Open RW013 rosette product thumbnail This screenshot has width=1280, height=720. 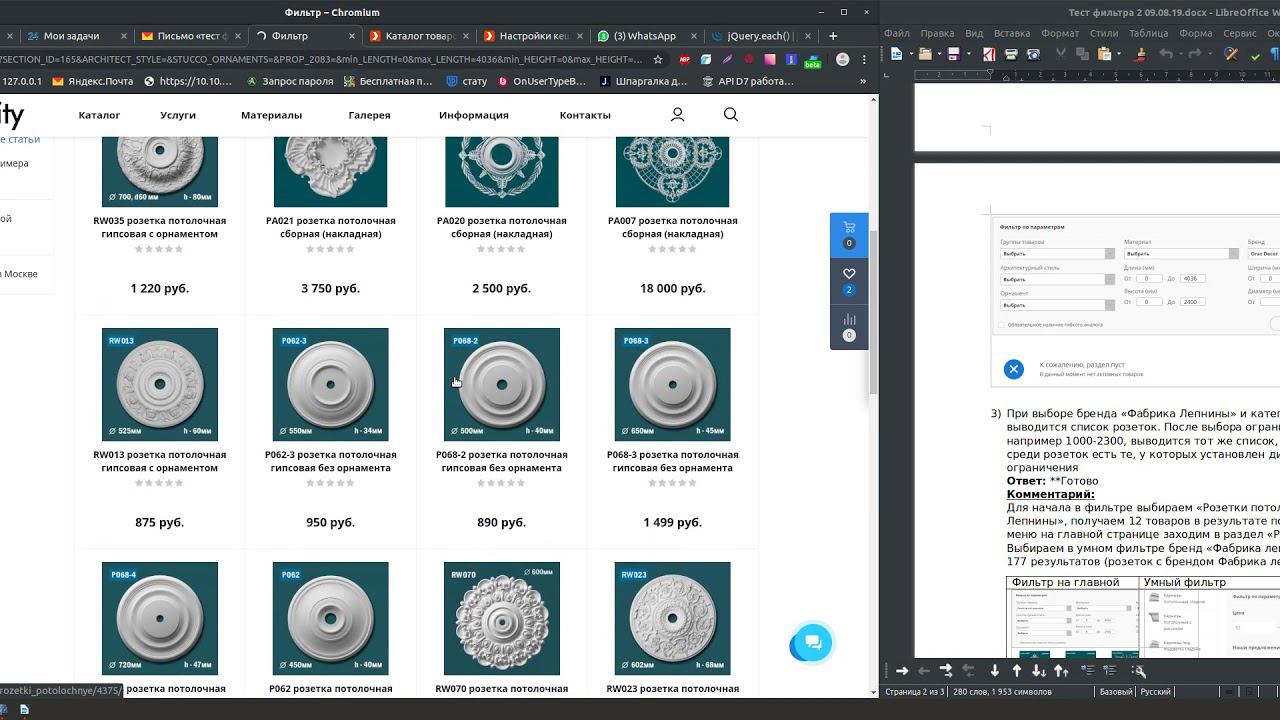[x=160, y=384]
